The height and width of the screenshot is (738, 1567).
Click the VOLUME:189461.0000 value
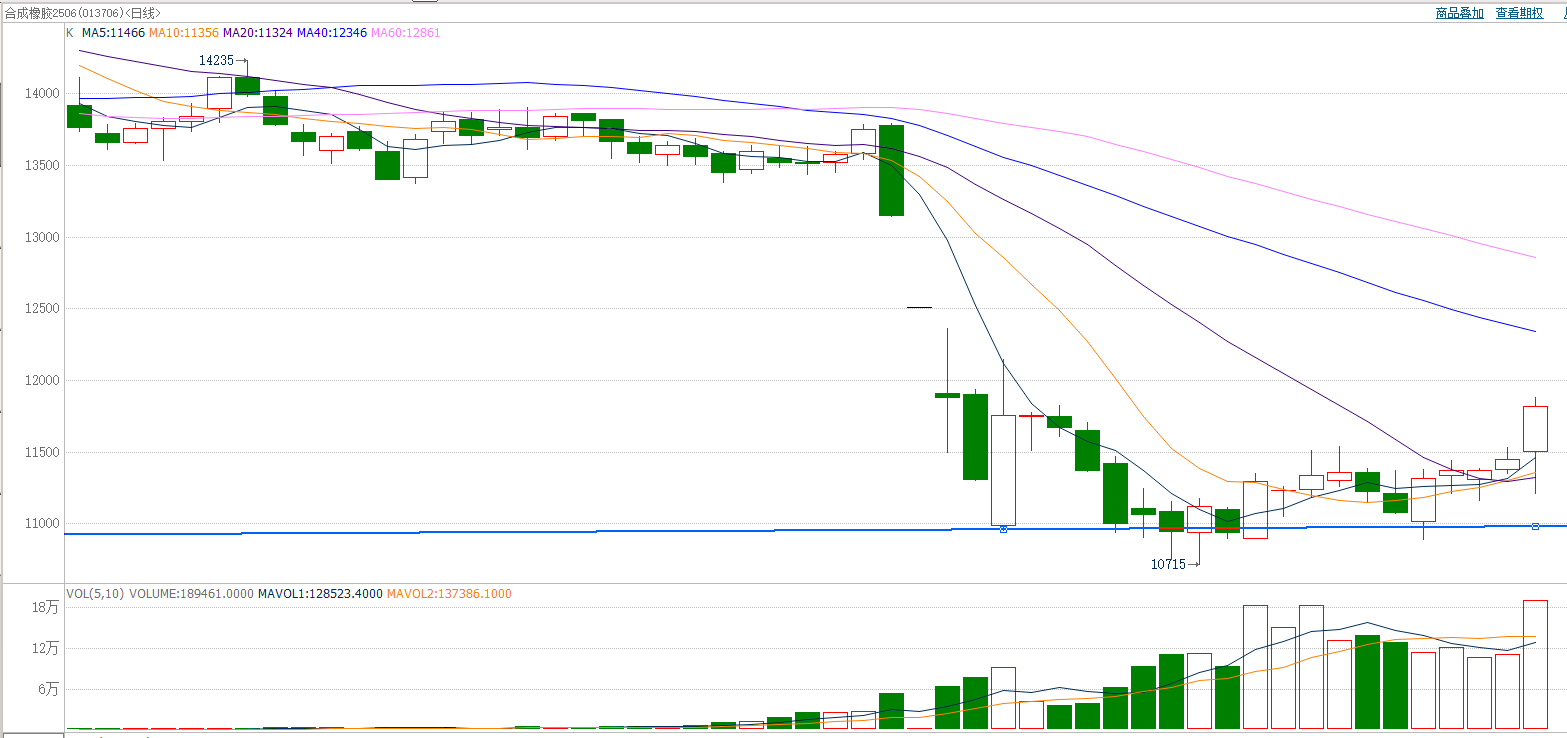click(191, 594)
